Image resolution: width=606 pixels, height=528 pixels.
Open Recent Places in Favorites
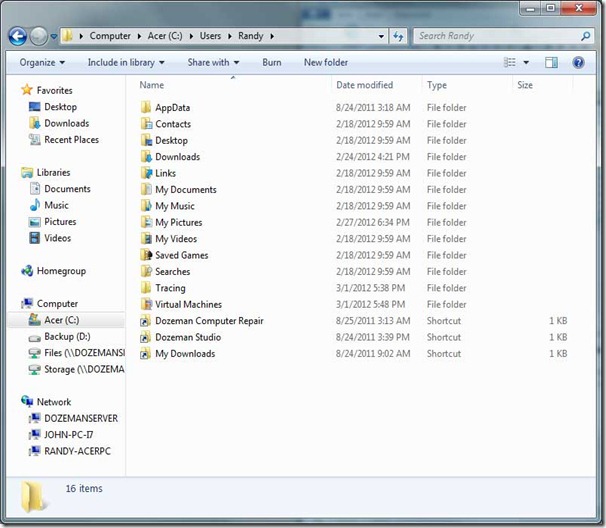[x=71, y=140]
